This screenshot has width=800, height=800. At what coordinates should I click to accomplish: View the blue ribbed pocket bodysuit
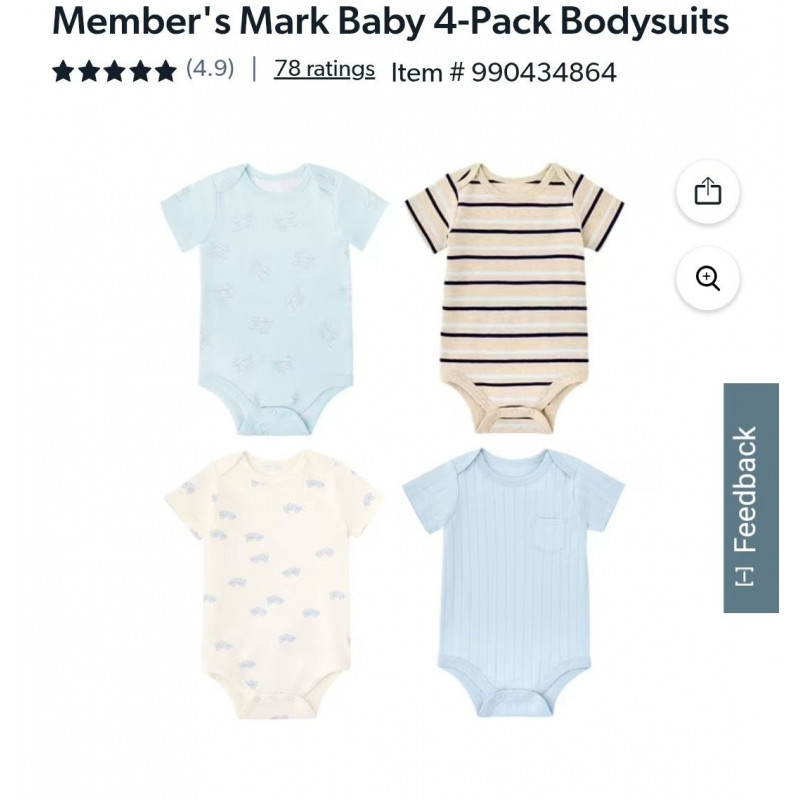[x=514, y=583]
